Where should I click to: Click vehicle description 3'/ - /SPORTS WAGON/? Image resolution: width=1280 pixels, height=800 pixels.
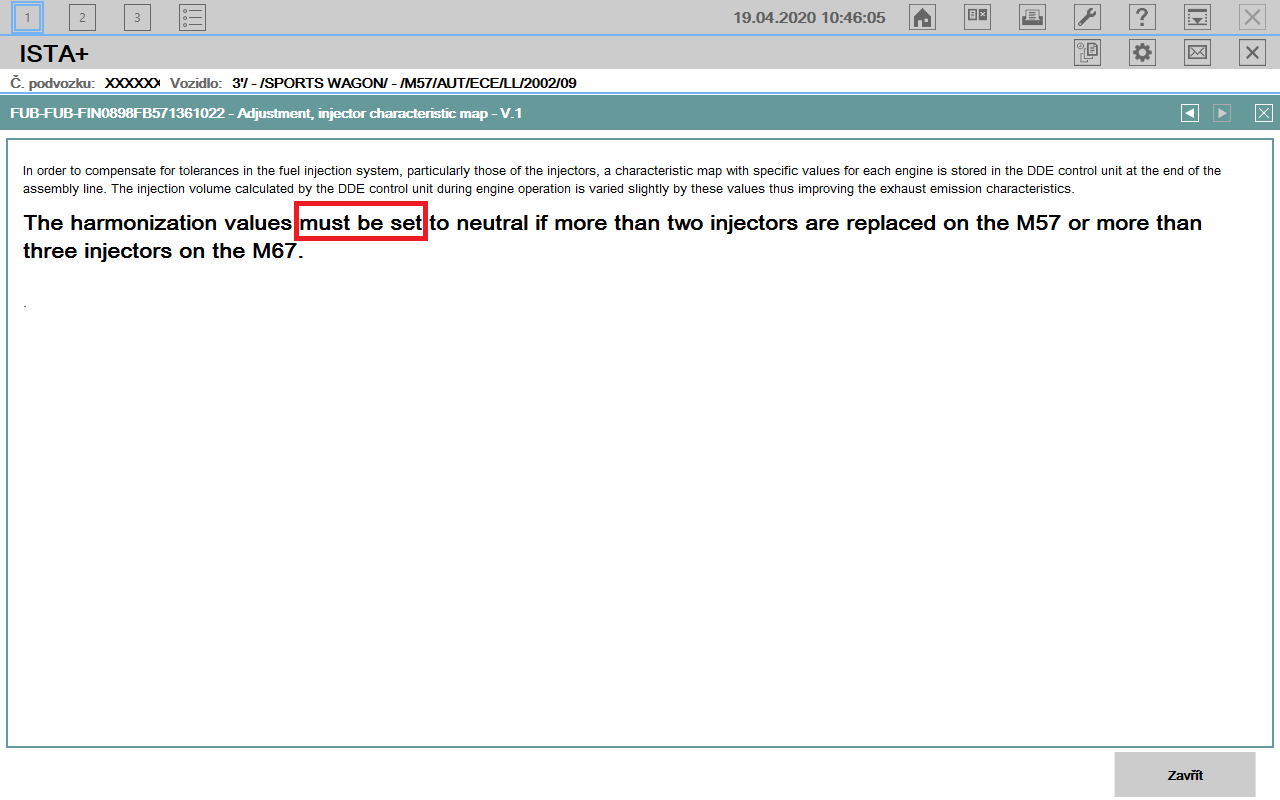tap(404, 83)
